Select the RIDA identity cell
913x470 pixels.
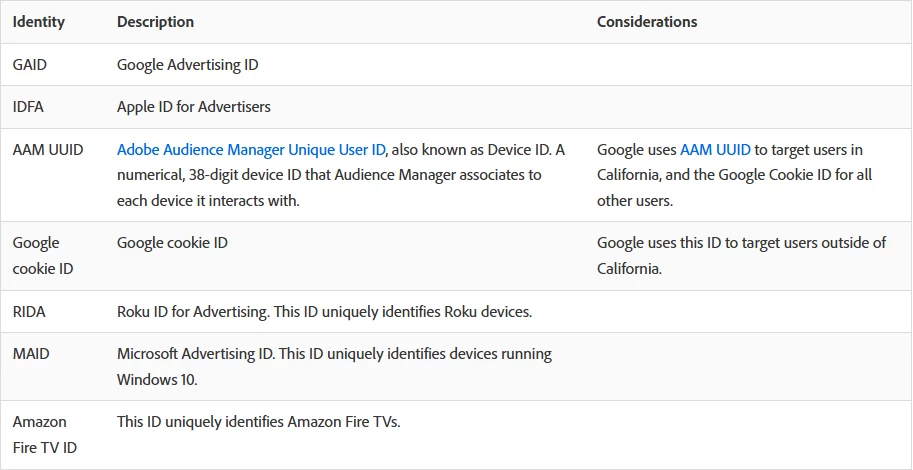[29, 312]
